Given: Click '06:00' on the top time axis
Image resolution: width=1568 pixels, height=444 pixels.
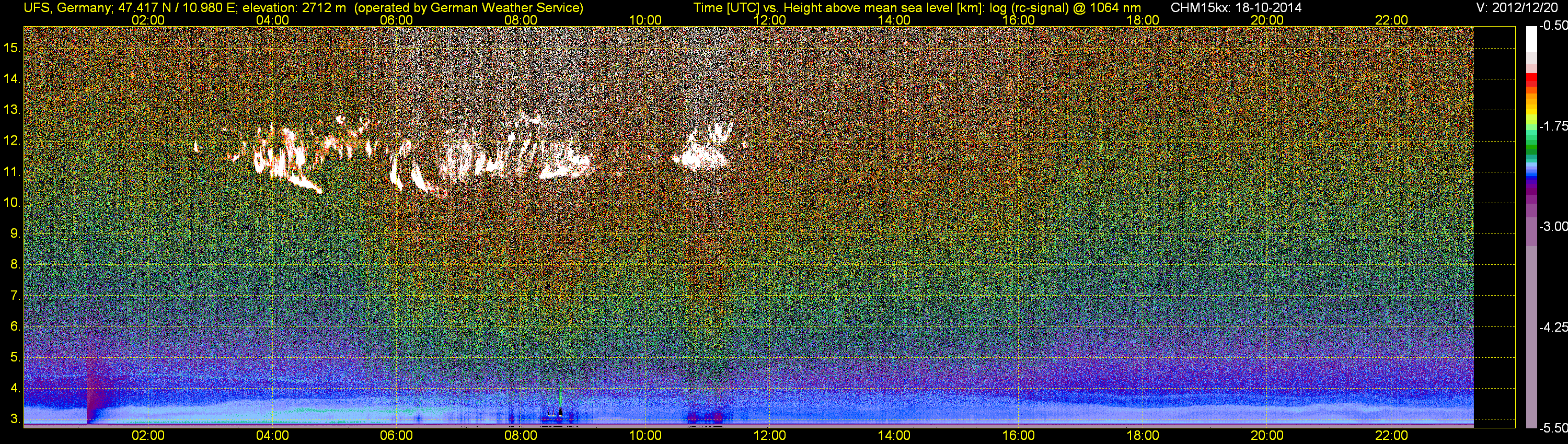Looking at the screenshot, I should pos(396,20).
